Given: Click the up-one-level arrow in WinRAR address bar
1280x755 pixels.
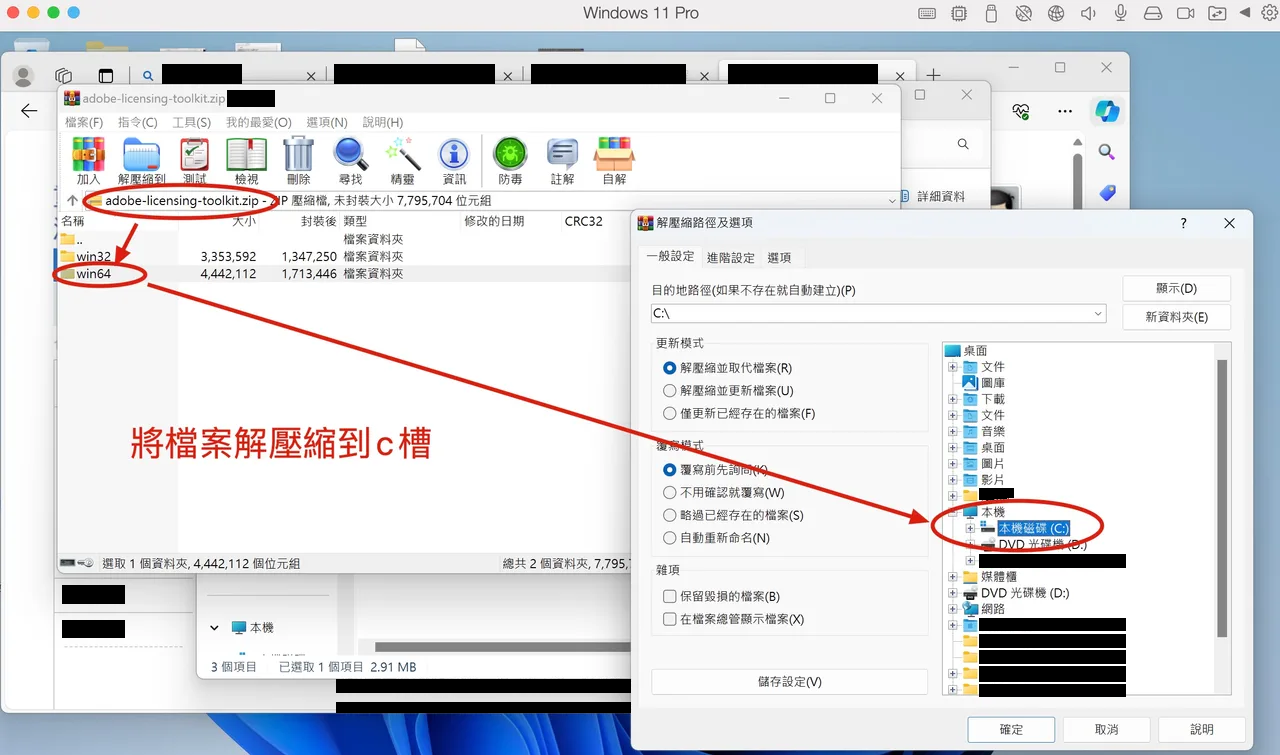Looking at the screenshot, I should tap(72, 201).
